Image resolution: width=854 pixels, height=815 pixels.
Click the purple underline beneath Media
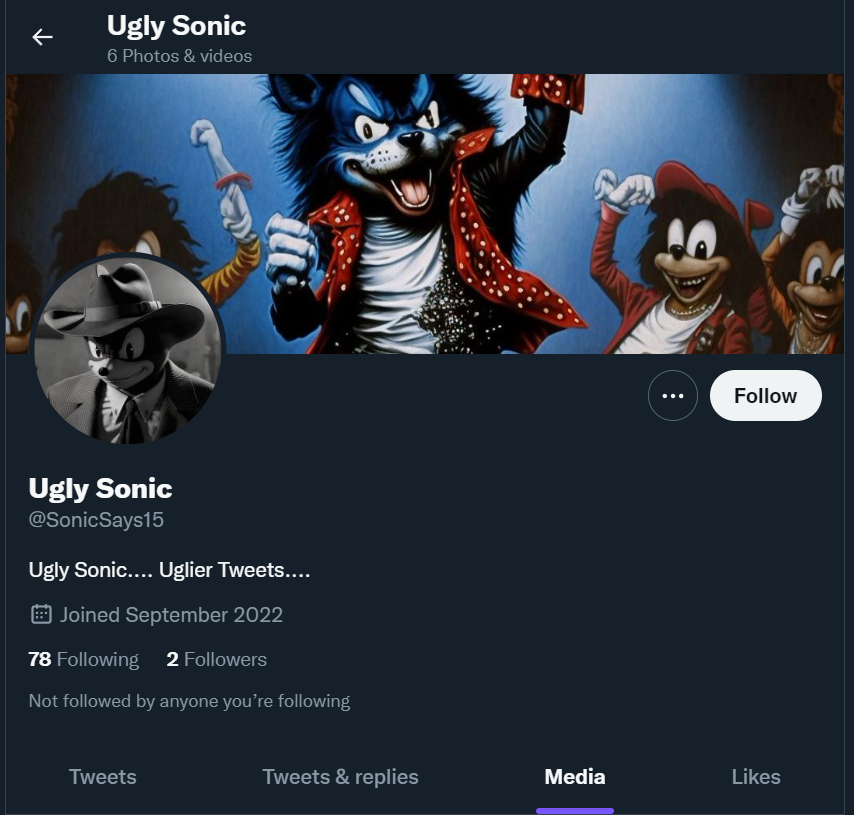point(575,811)
